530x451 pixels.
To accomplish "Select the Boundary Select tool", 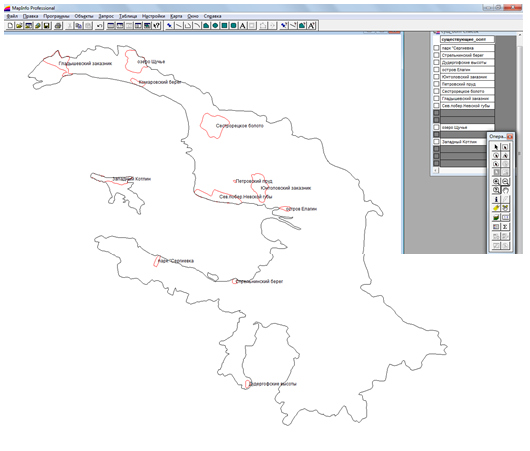I will [496, 164].
